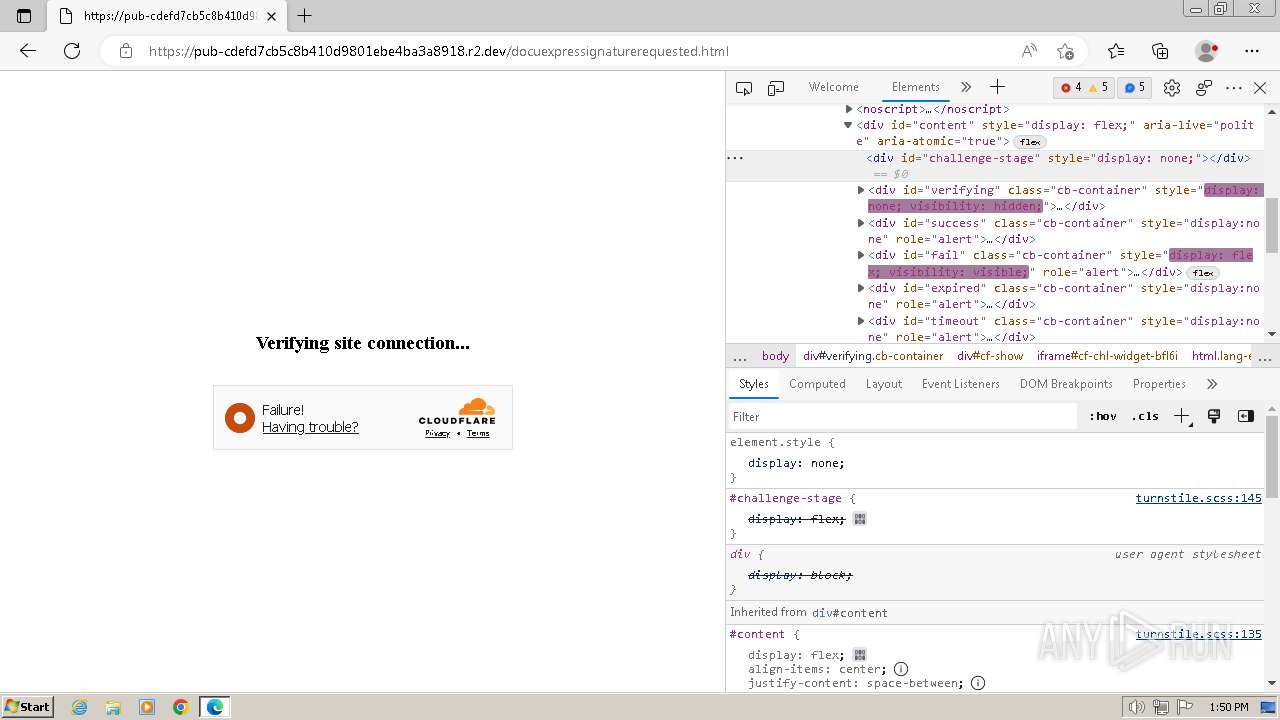
Task: Click the Read aloud icon
Action: [x=1029, y=51]
